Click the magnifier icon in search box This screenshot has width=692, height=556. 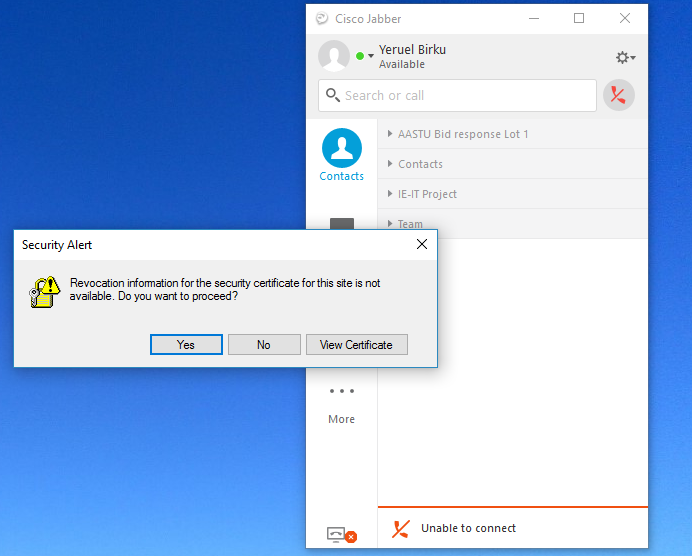click(x=332, y=95)
